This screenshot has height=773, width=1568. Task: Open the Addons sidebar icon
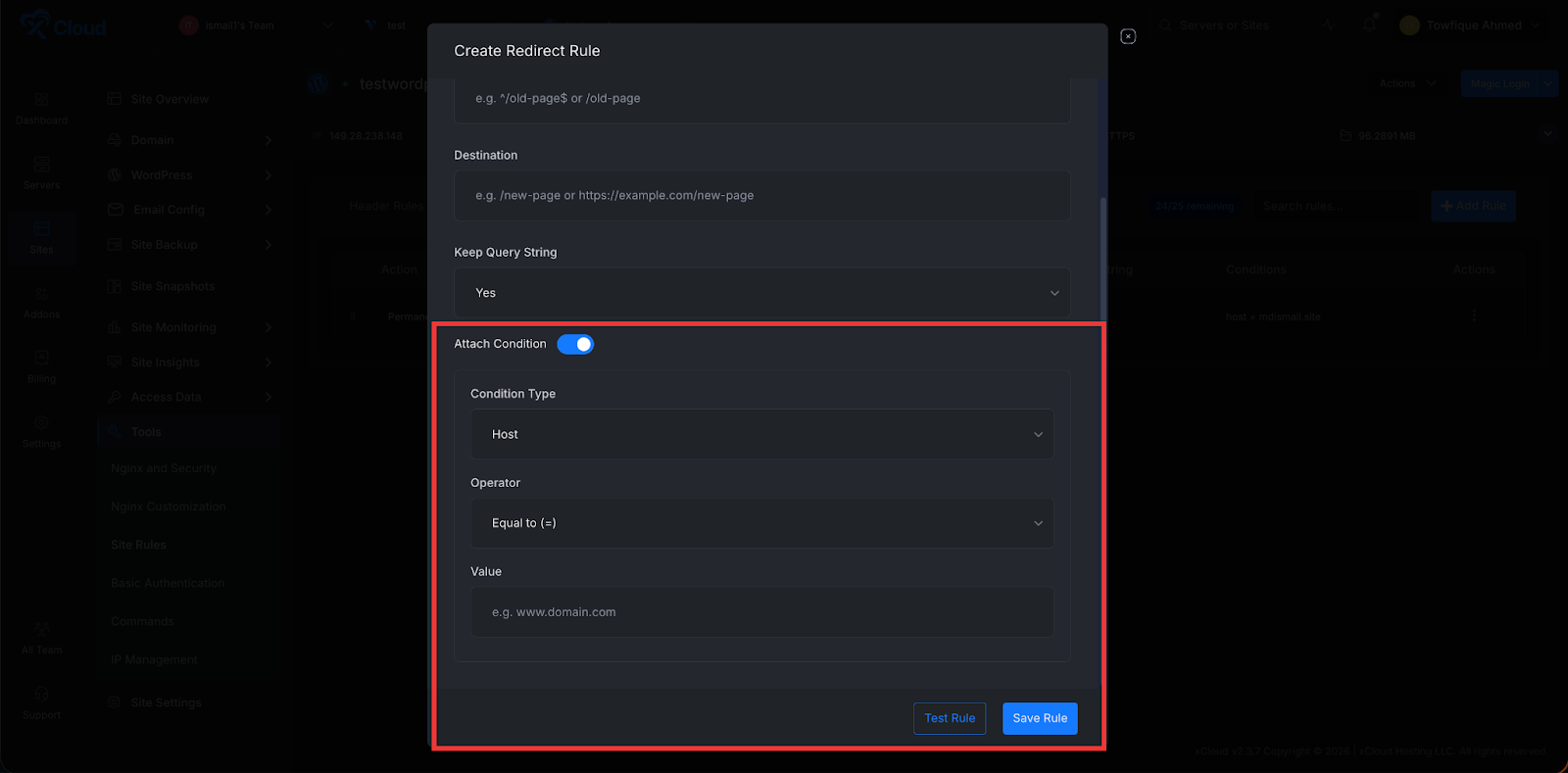41,299
